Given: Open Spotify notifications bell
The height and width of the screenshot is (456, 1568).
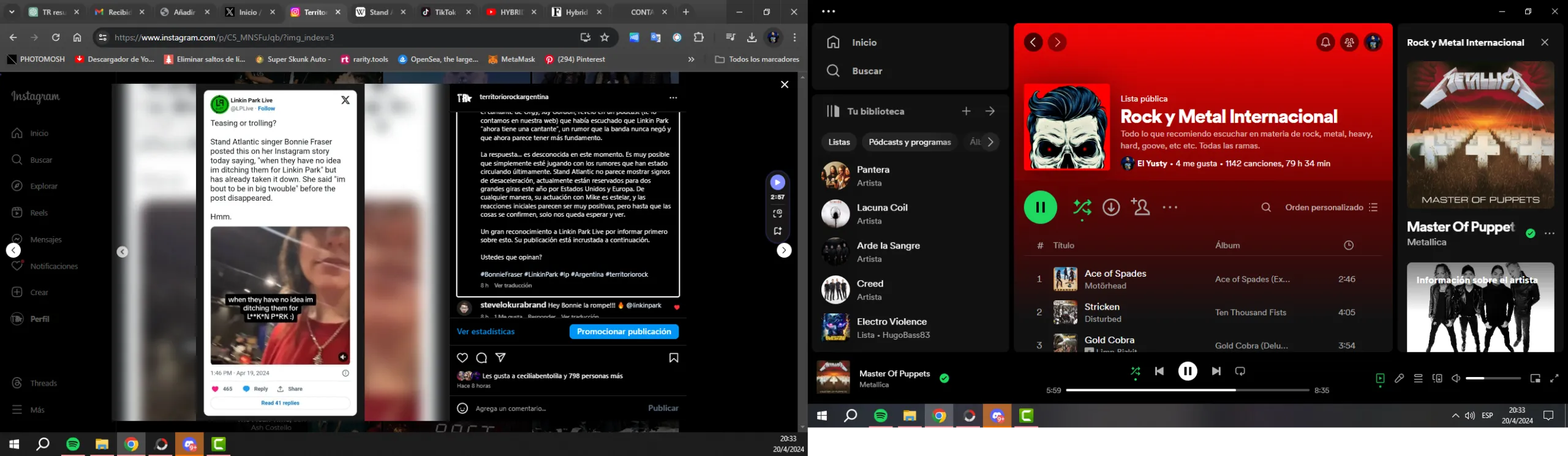Looking at the screenshot, I should coord(1325,43).
